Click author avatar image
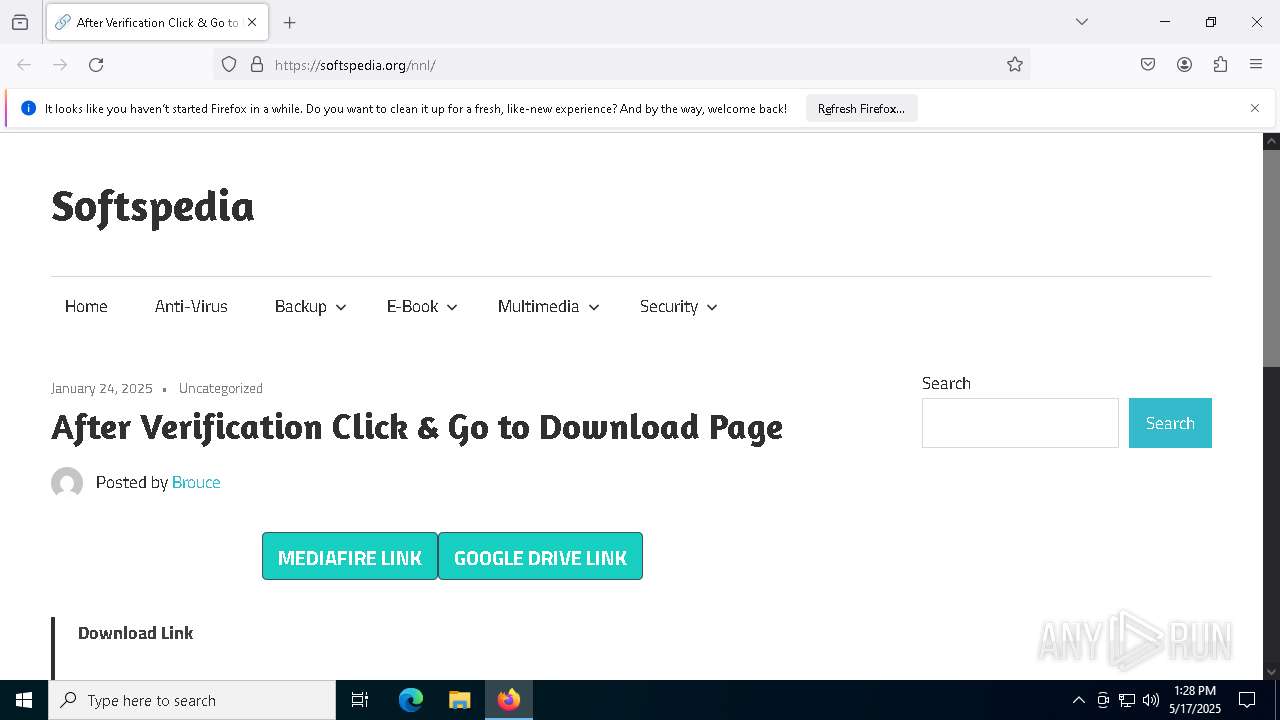 pyautogui.click(x=67, y=483)
